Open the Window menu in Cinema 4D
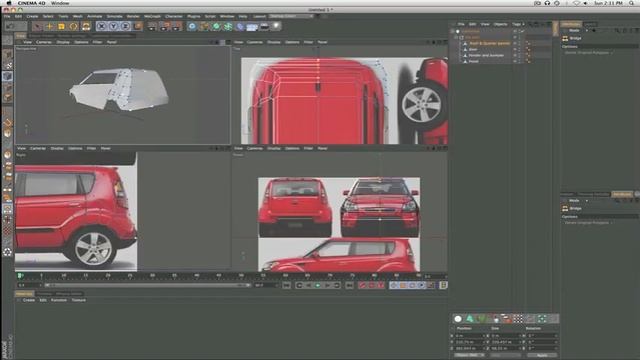The height and width of the screenshot is (360, 640). [227, 16]
